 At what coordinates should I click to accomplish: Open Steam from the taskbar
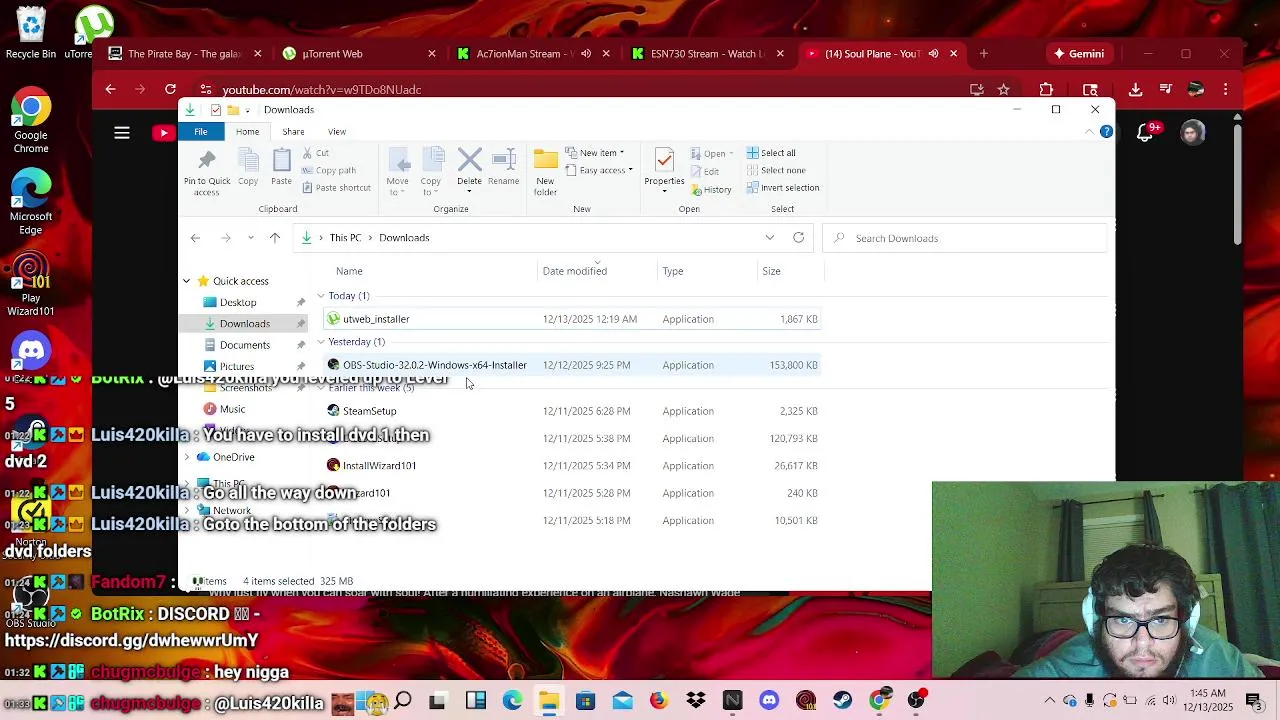(x=842, y=701)
